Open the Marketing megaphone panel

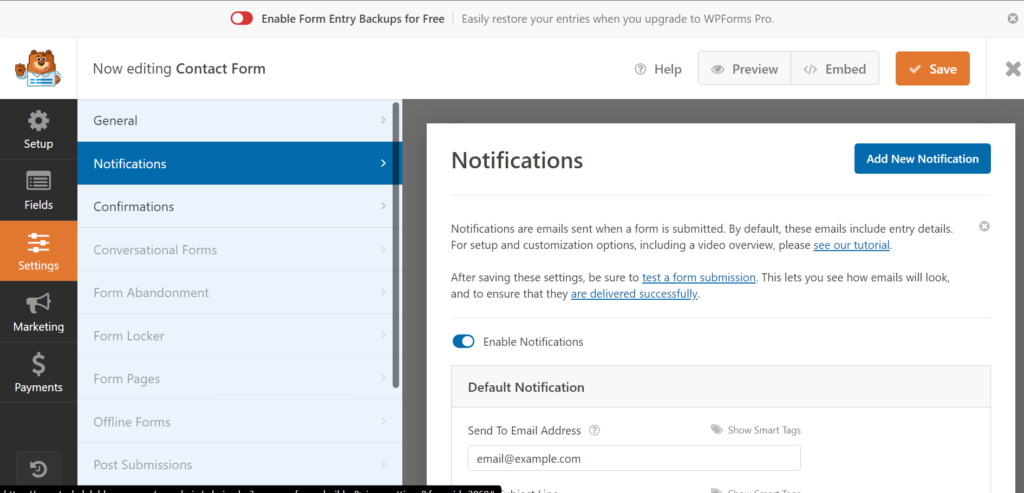pos(39,311)
